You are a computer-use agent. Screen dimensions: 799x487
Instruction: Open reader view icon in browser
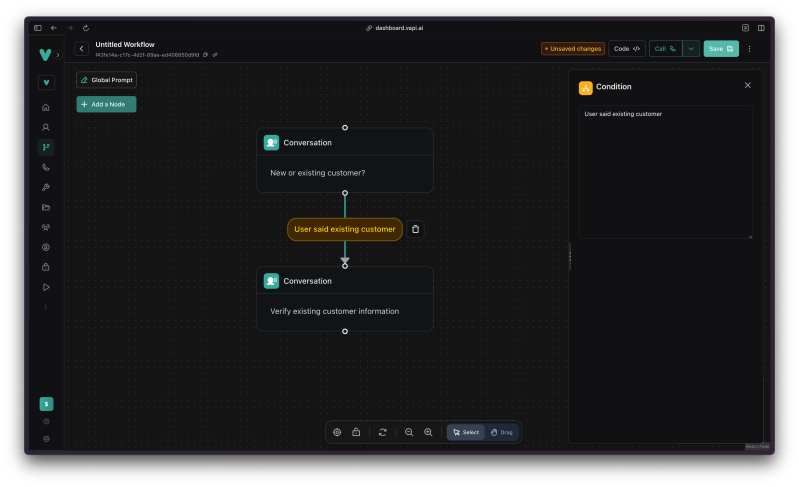coord(745,28)
